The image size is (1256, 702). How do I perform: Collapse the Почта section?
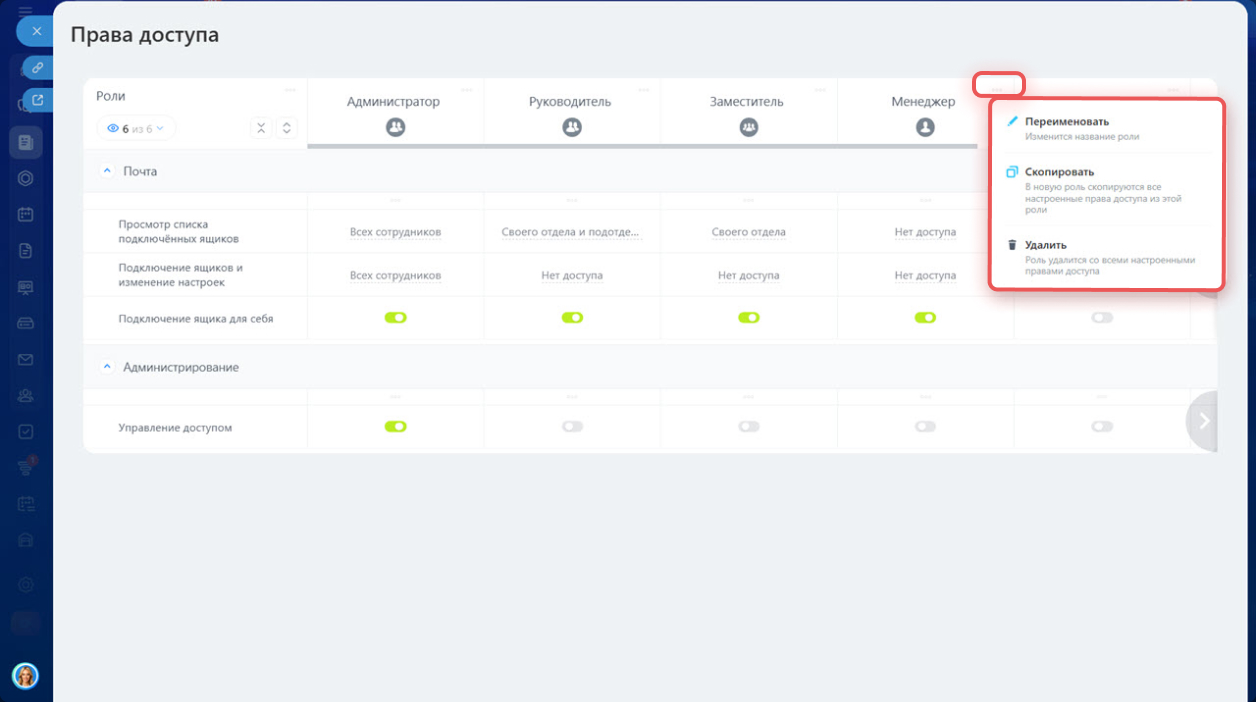pyautogui.click(x=108, y=171)
